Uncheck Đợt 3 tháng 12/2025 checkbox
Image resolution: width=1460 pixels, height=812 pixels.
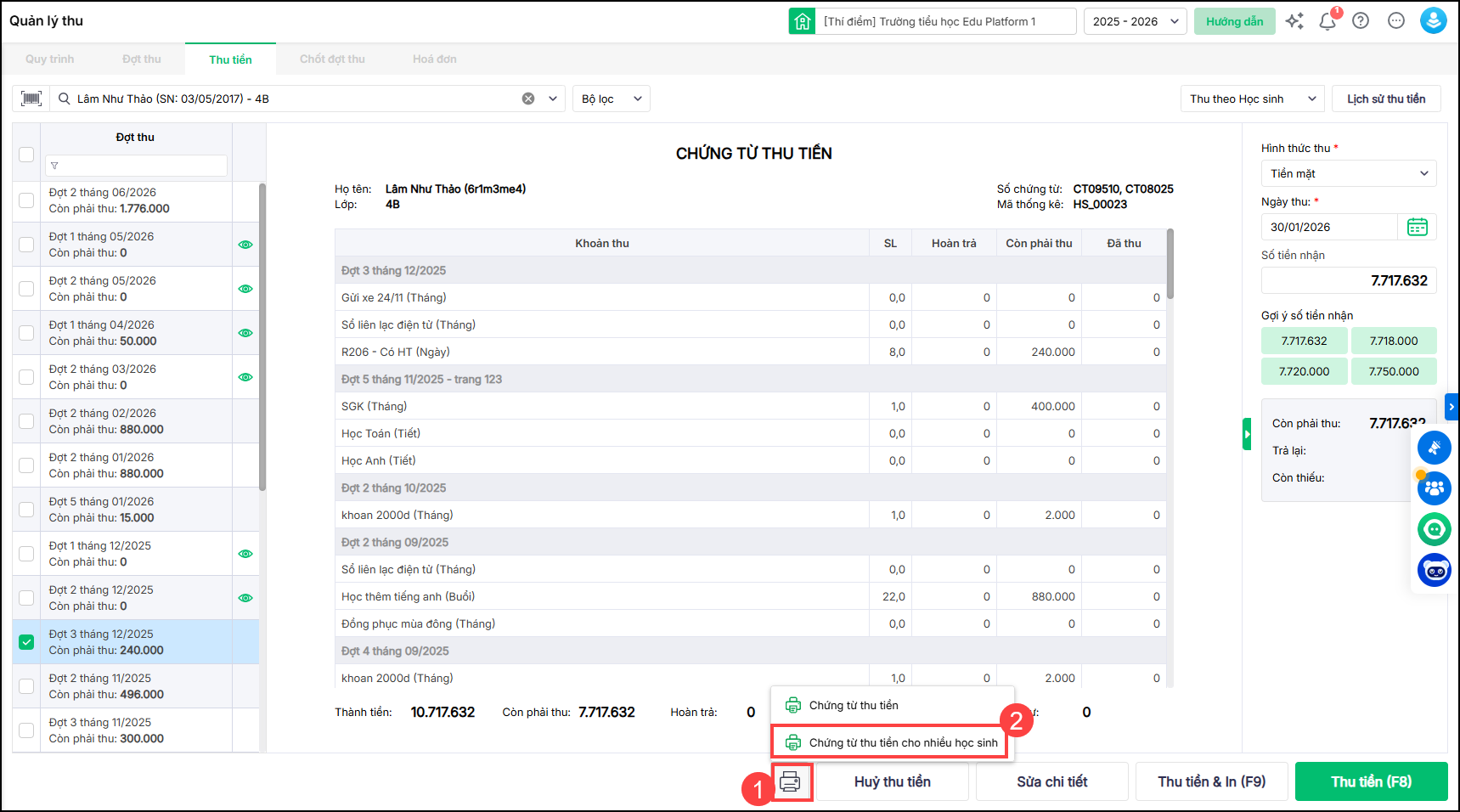point(26,642)
